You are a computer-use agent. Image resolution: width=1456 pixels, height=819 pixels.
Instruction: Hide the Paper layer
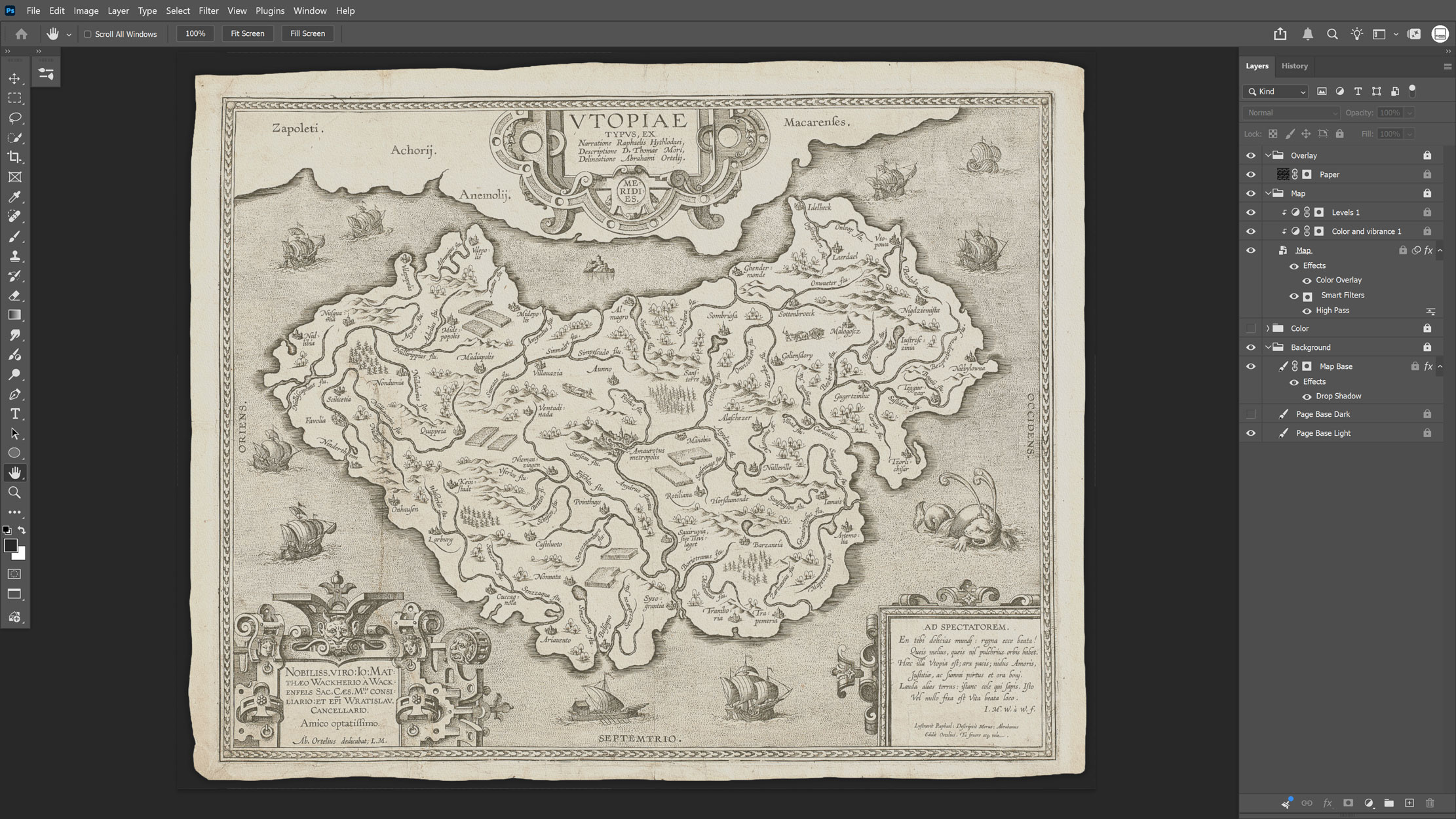click(1251, 175)
